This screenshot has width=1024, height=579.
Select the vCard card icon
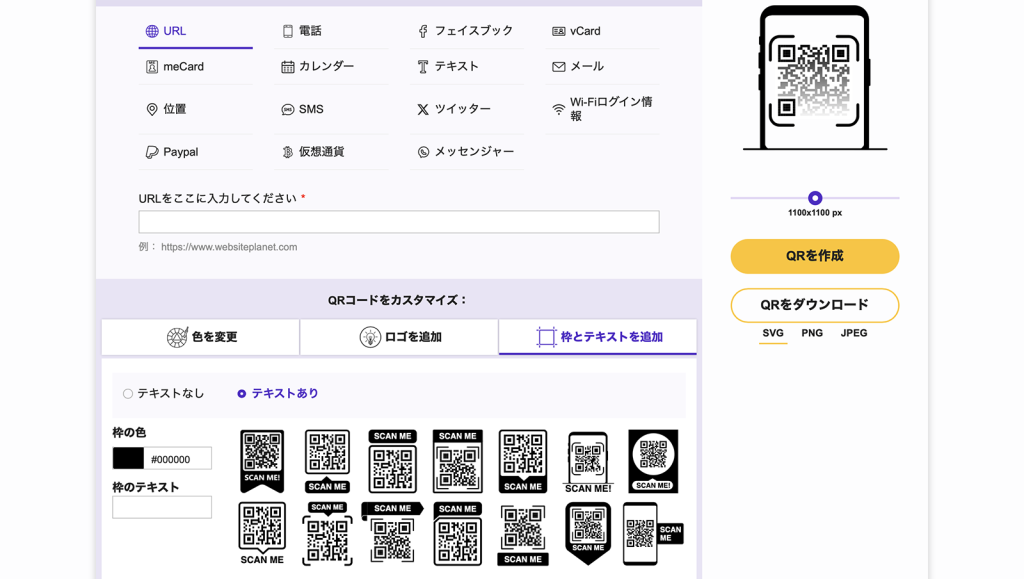point(558,31)
